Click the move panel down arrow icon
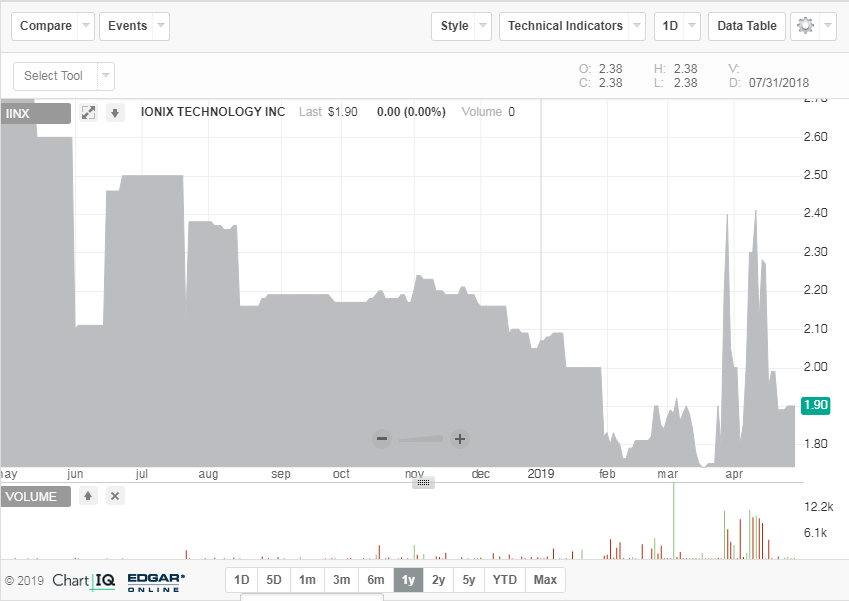849x601 pixels. pos(115,113)
